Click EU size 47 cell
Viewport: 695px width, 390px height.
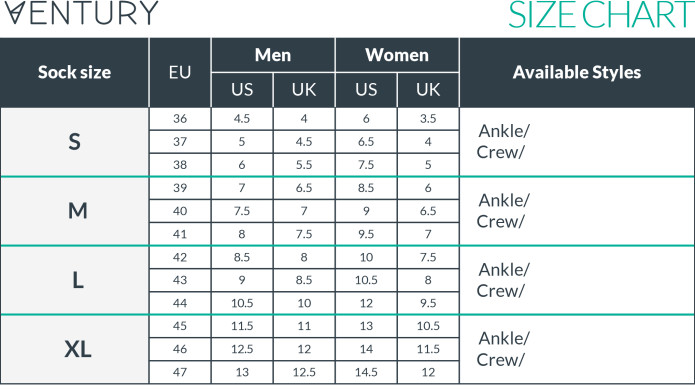(180, 372)
